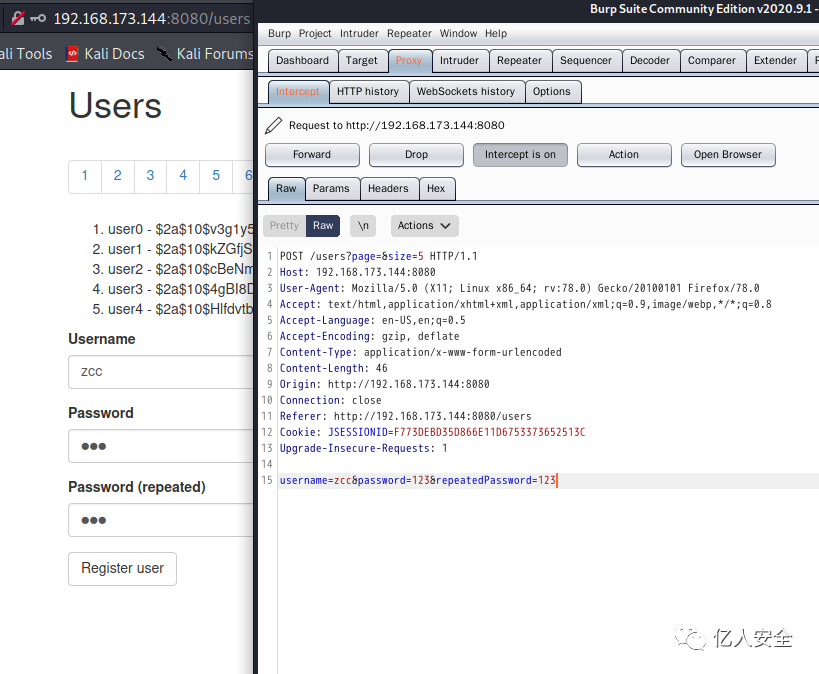The height and width of the screenshot is (674, 819).
Task: Click the Kali Forums bookmark icon
Action: (x=164, y=53)
